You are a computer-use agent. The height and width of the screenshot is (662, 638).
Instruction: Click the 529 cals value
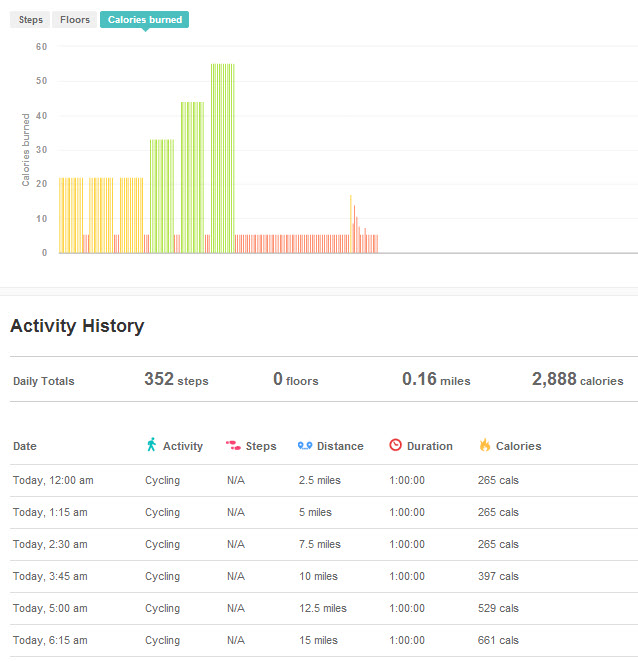coord(498,609)
